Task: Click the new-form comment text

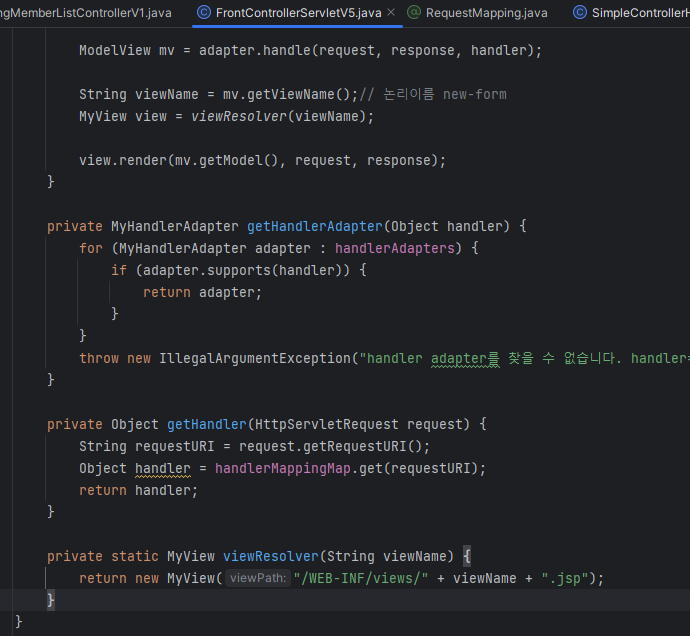Action: point(474,94)
